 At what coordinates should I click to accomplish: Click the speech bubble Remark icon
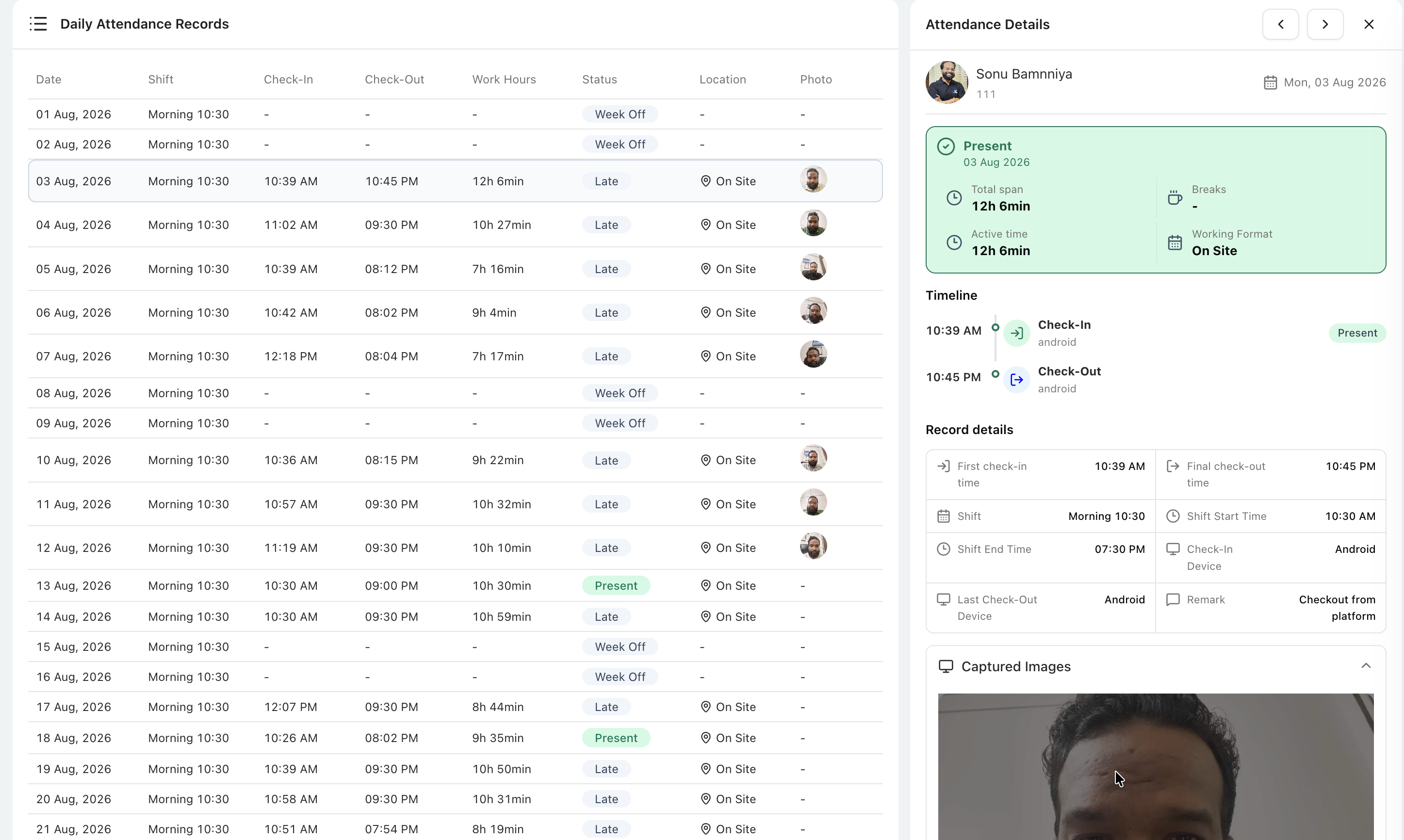click(x=1173, y=599)
